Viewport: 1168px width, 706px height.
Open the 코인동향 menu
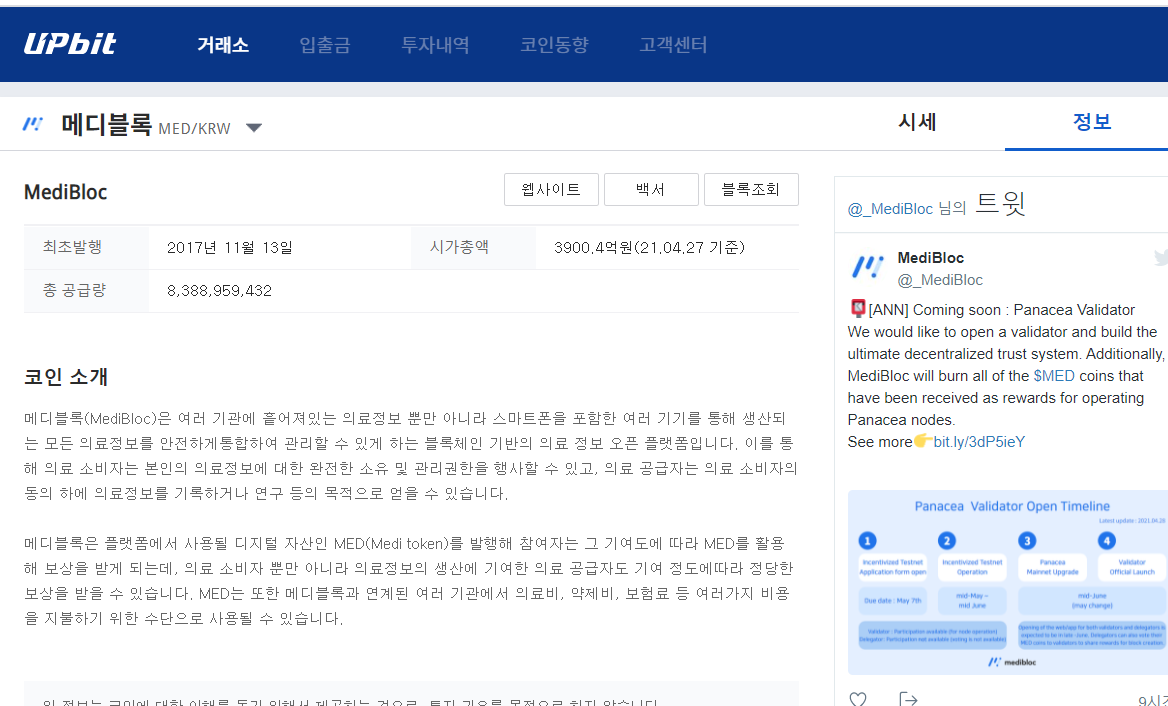pyautogui.click(x=554, y=45)
